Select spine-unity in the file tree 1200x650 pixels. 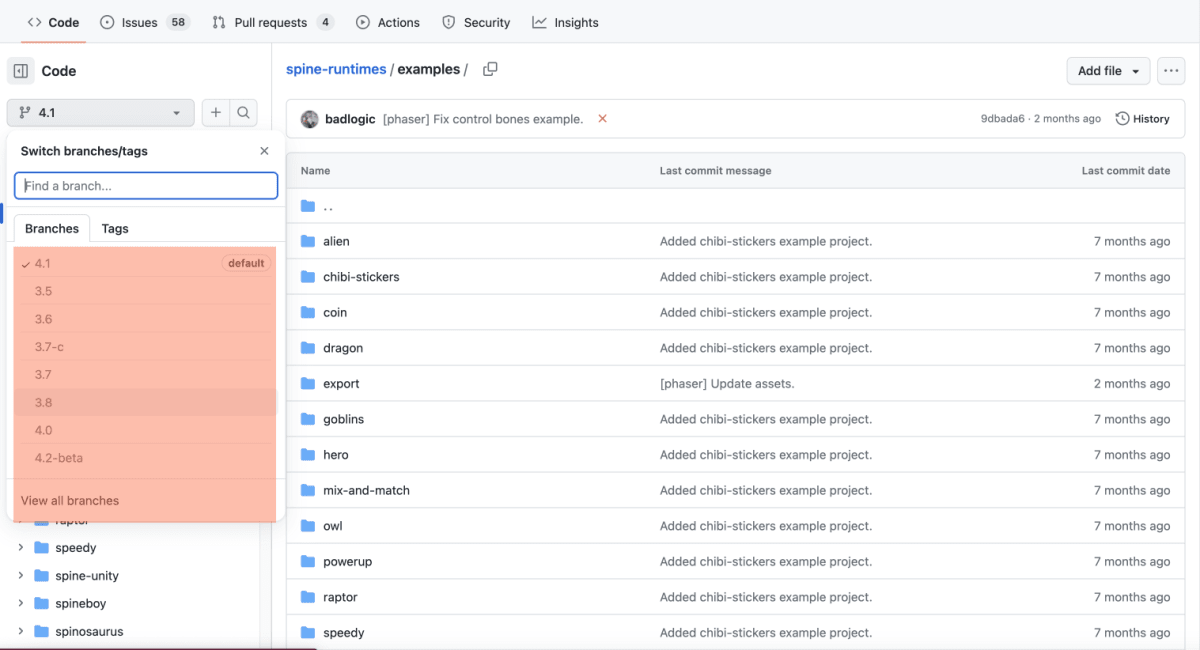click(87, 576)
